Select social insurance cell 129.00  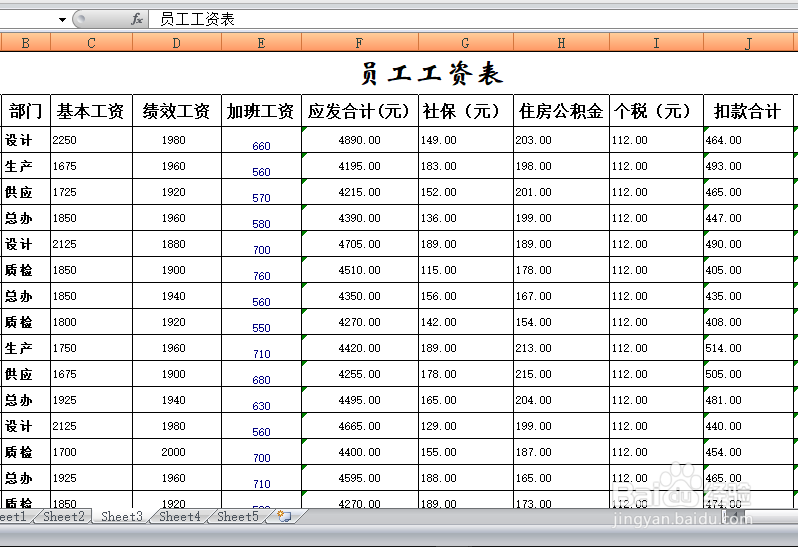point(466,425)
